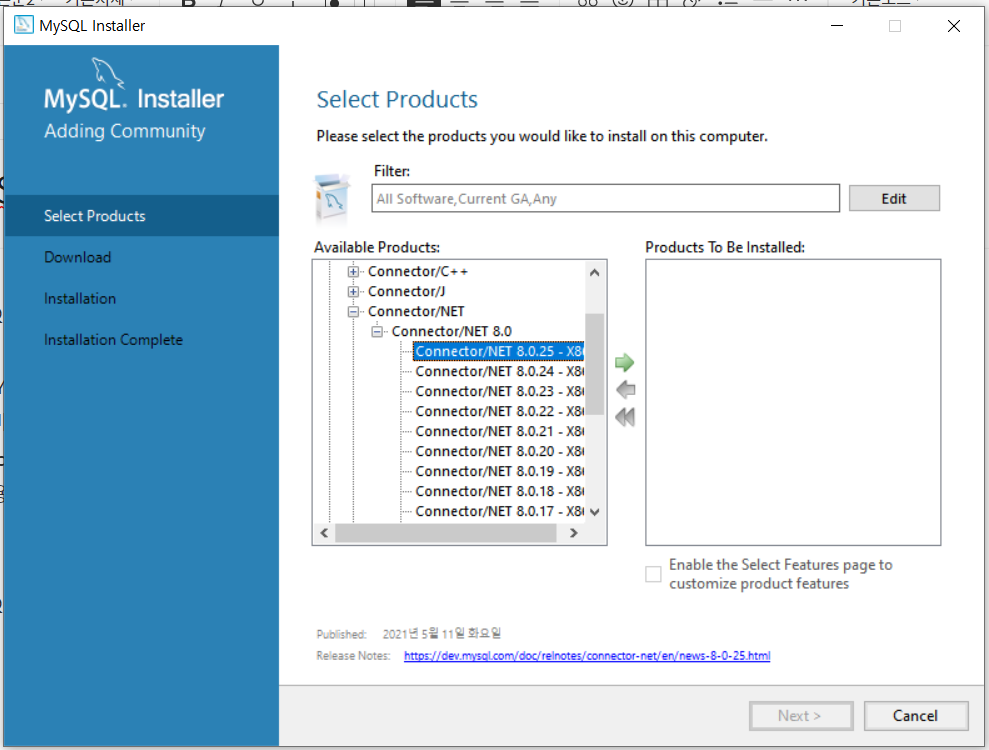Select Connector/NET 8.0.20 item
This screenshot has width=989, height=750.
tap(498, 452)
